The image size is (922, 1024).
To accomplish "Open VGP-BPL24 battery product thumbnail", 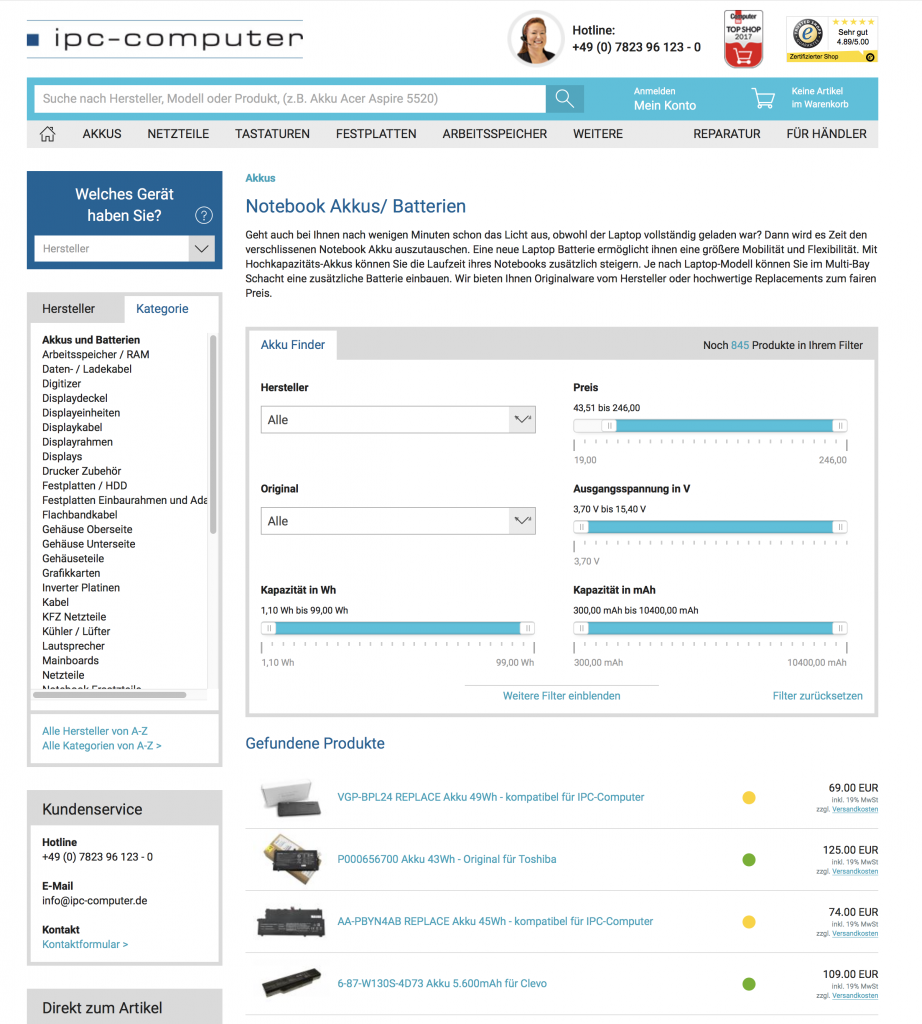I will pos(291,797).
